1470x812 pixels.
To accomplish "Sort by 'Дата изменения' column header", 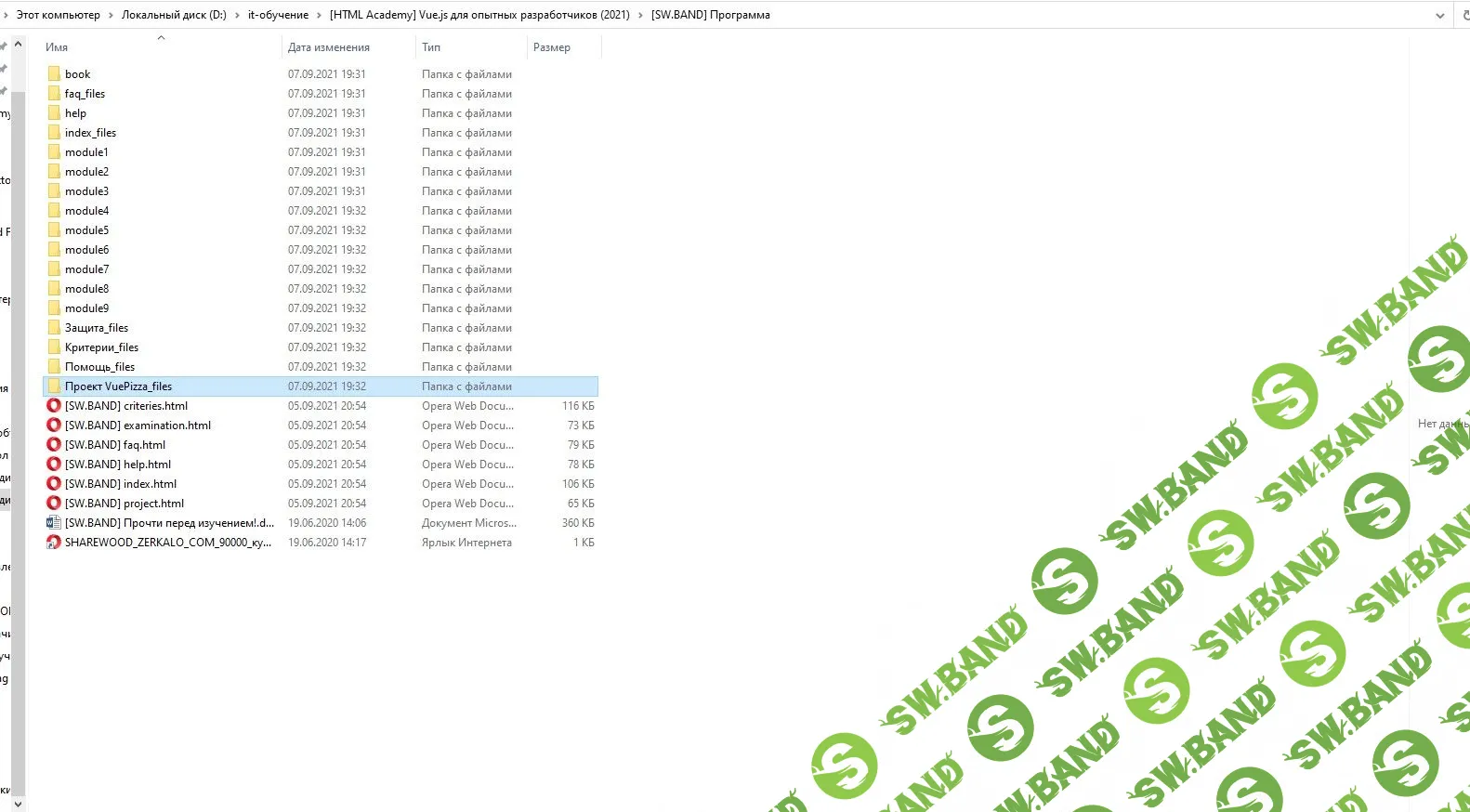I will 329,47.
